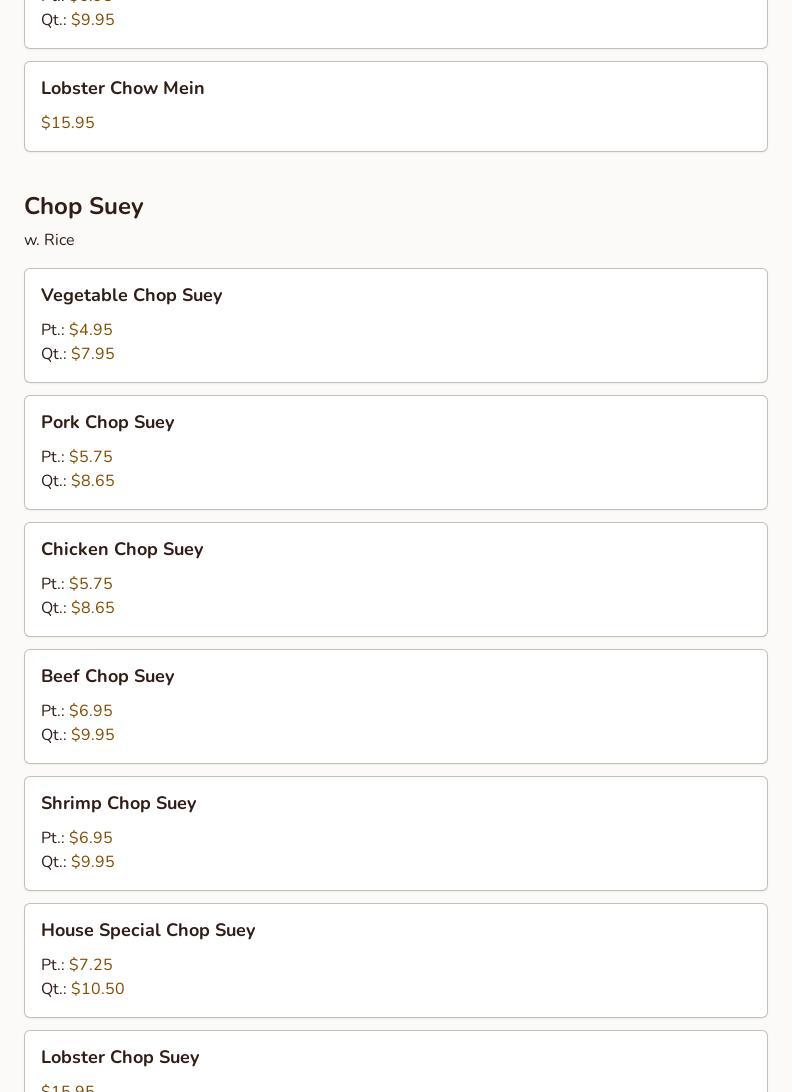Click Pork Chop Suey pint price $5.75

(x=91, y=457)
